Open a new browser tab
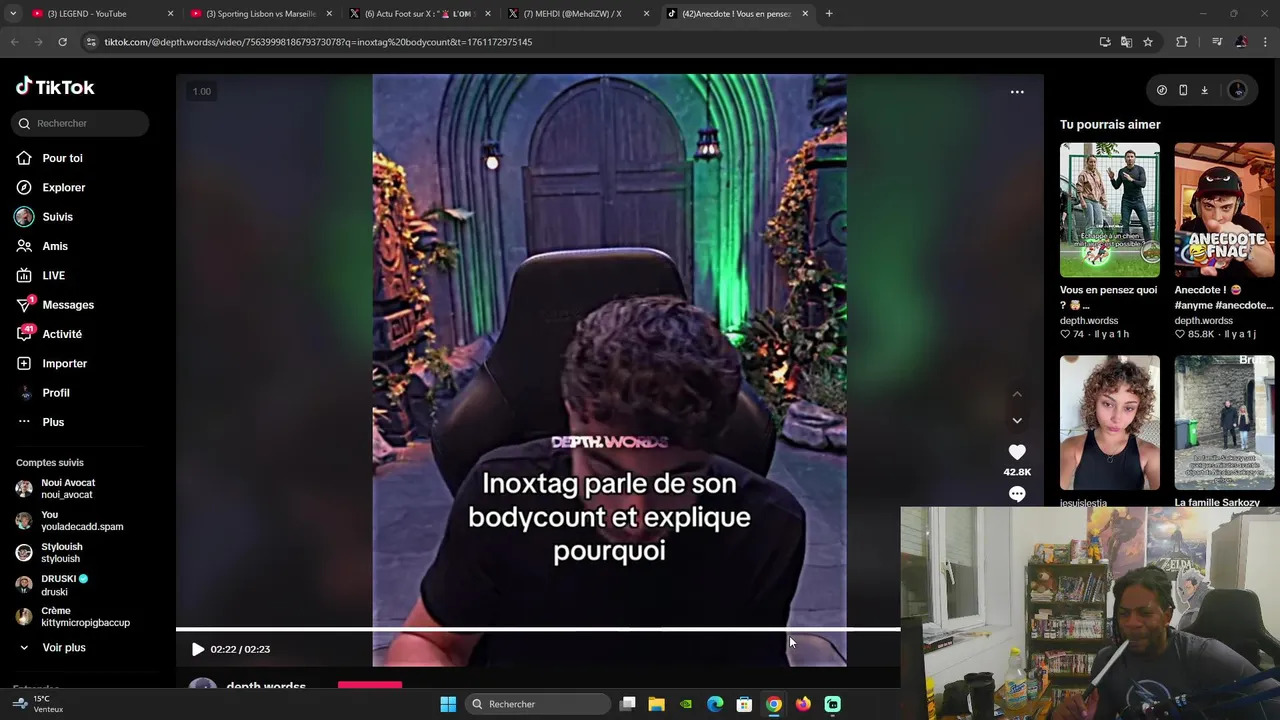The width and height of the screenshot is (1280, 720). 829,14
